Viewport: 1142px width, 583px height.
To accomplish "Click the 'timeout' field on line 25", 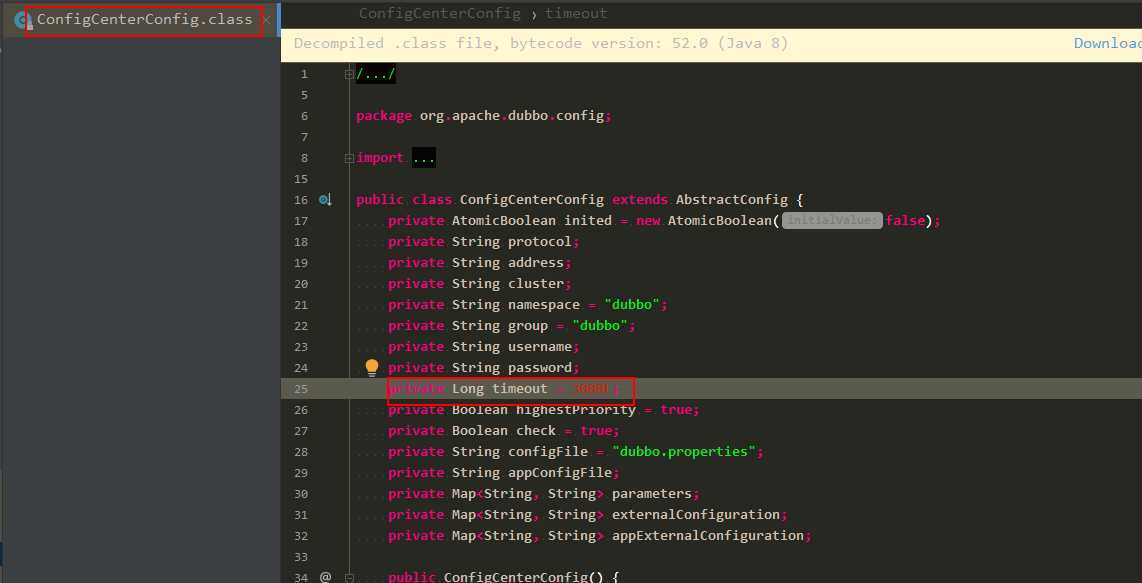I will click(519, 389).
